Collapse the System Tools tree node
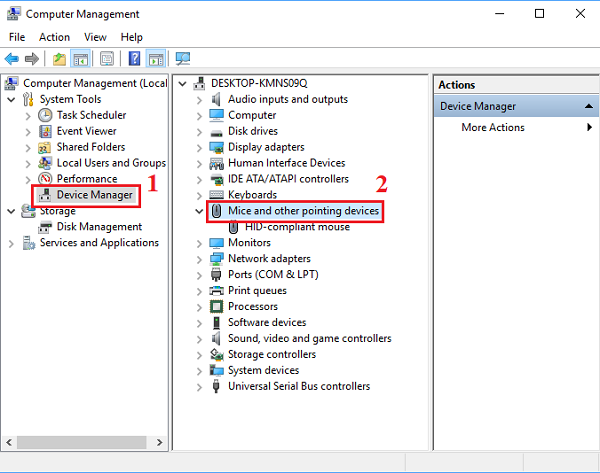The width and height of the screenshot is (600, 473). 12,99
